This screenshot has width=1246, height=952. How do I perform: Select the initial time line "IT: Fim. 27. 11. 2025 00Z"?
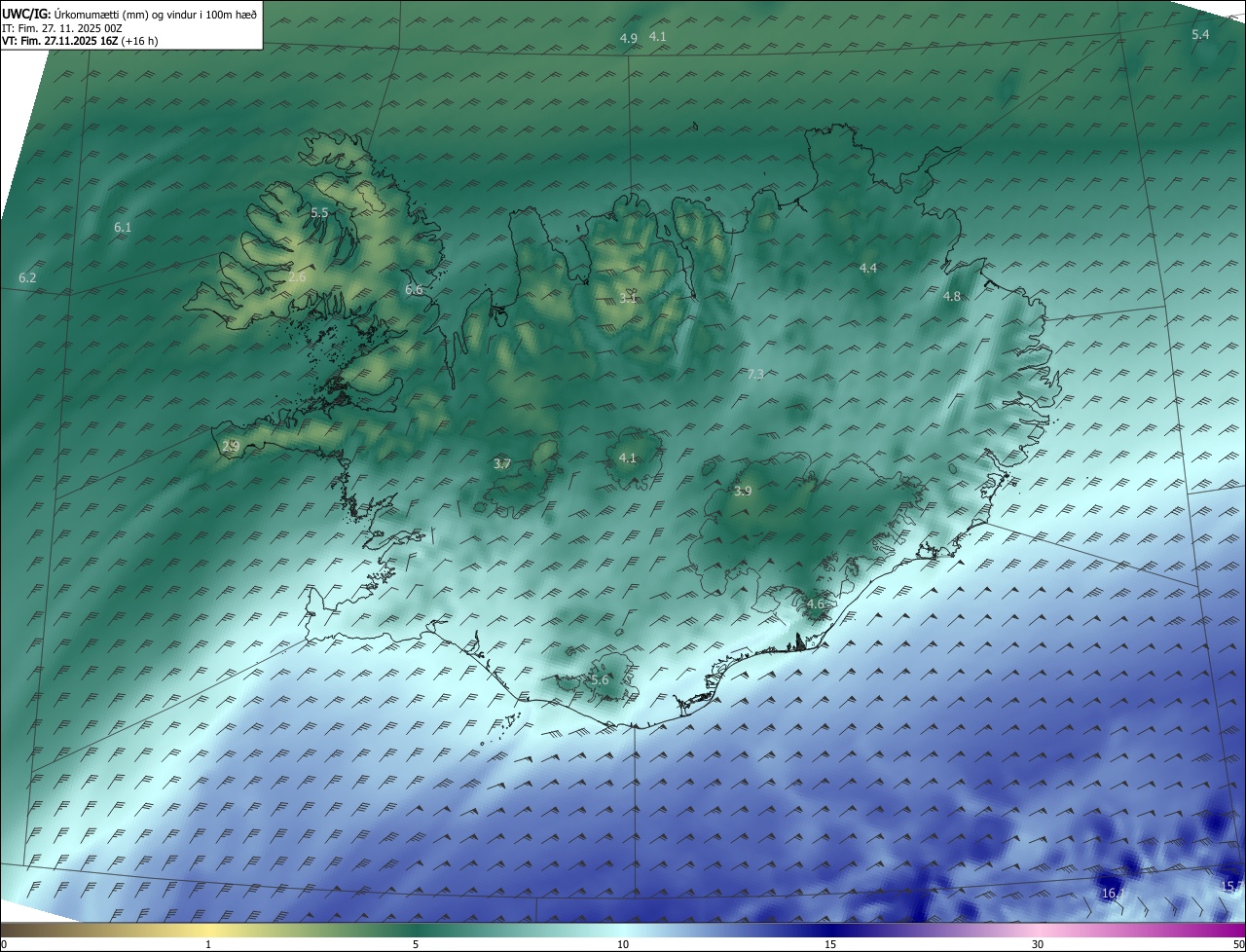pos(61,28)
